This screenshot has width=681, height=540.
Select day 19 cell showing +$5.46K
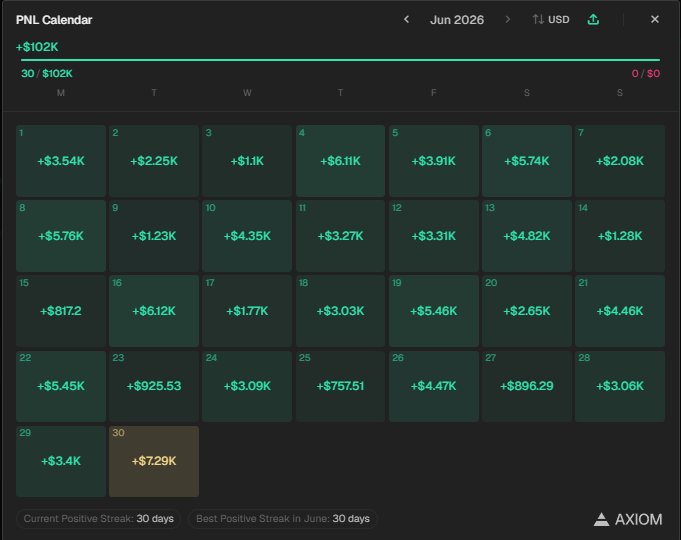[434, 311]
